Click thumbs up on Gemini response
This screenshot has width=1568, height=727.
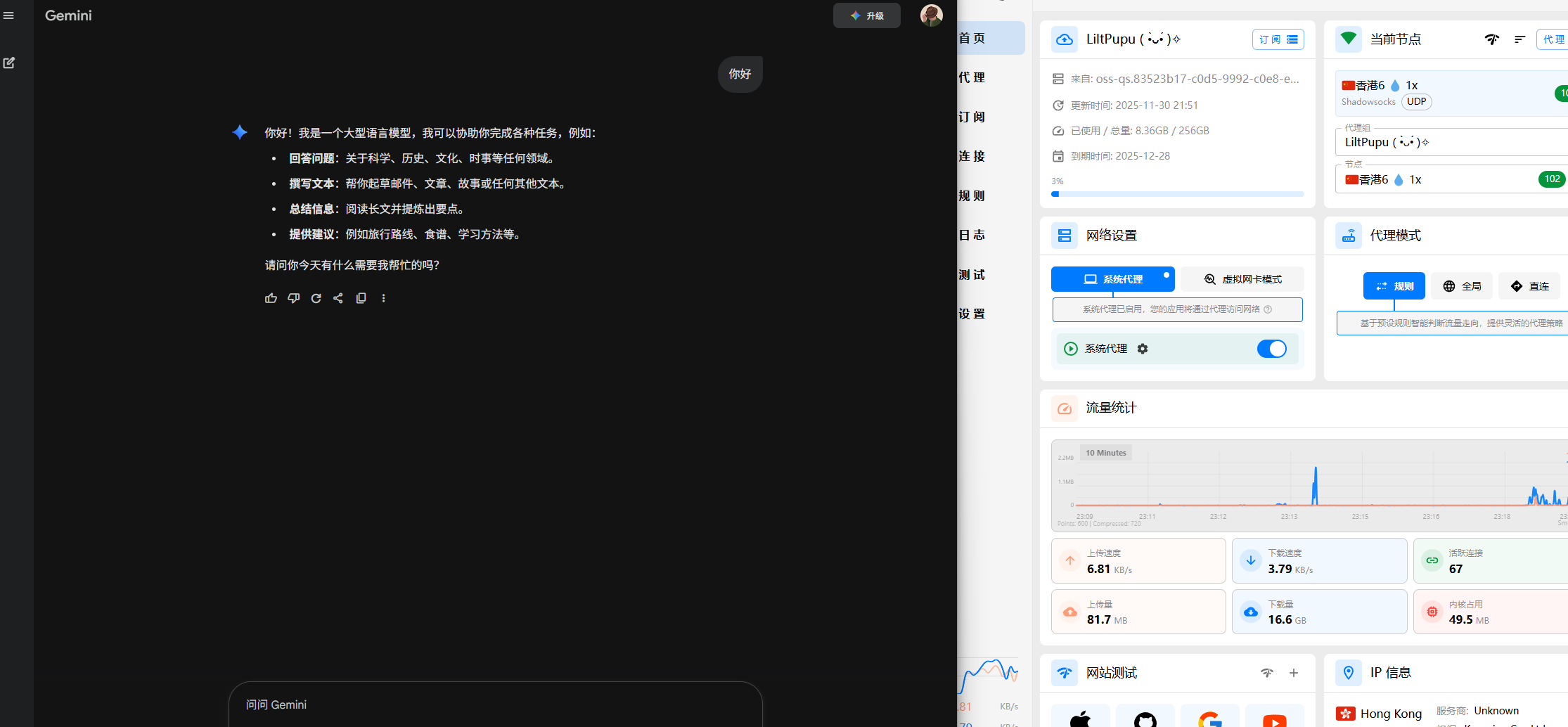271,298
